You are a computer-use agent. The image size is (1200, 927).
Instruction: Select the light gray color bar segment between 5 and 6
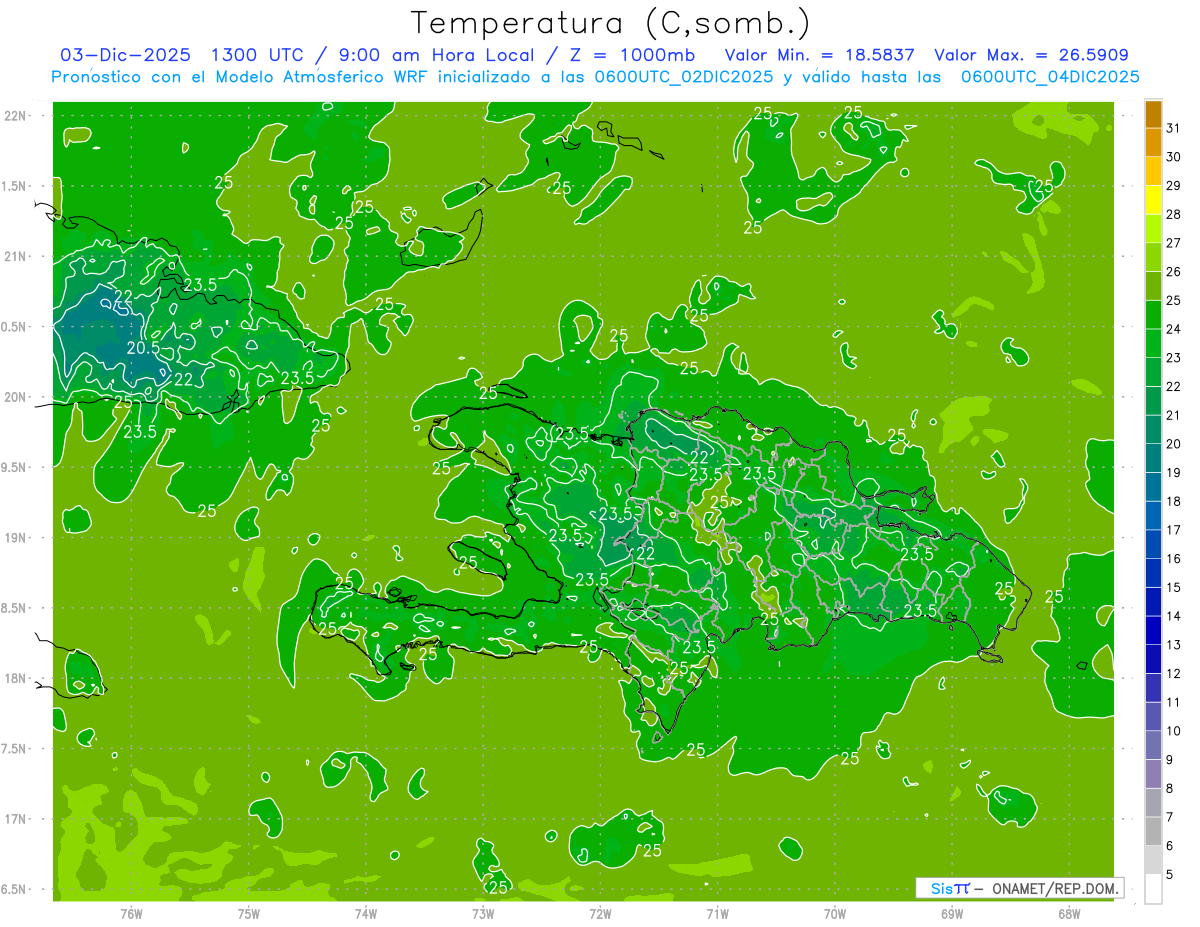[1153, 860]
